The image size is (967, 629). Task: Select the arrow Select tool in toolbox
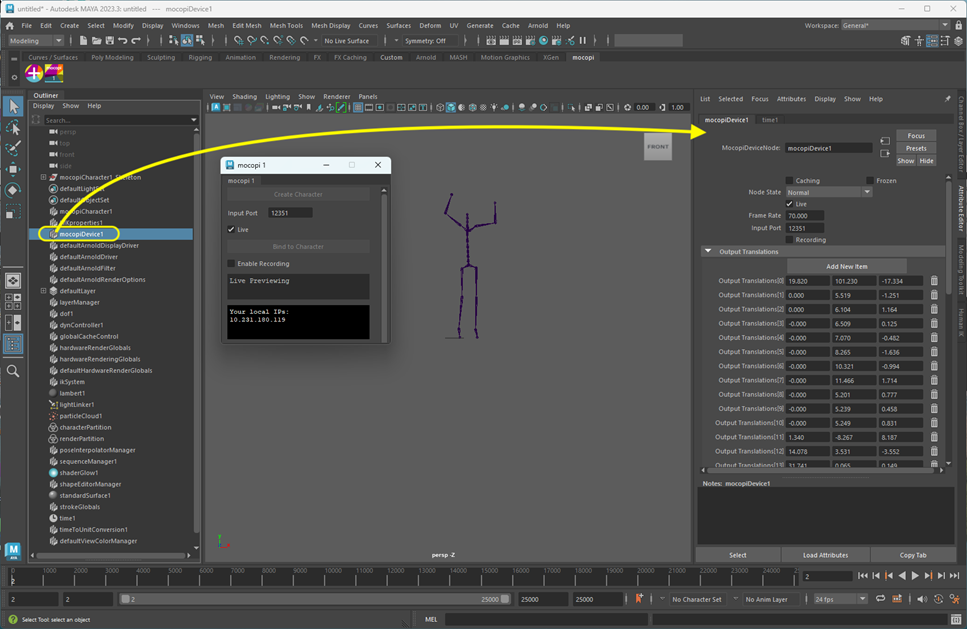[x=13, y=106]
